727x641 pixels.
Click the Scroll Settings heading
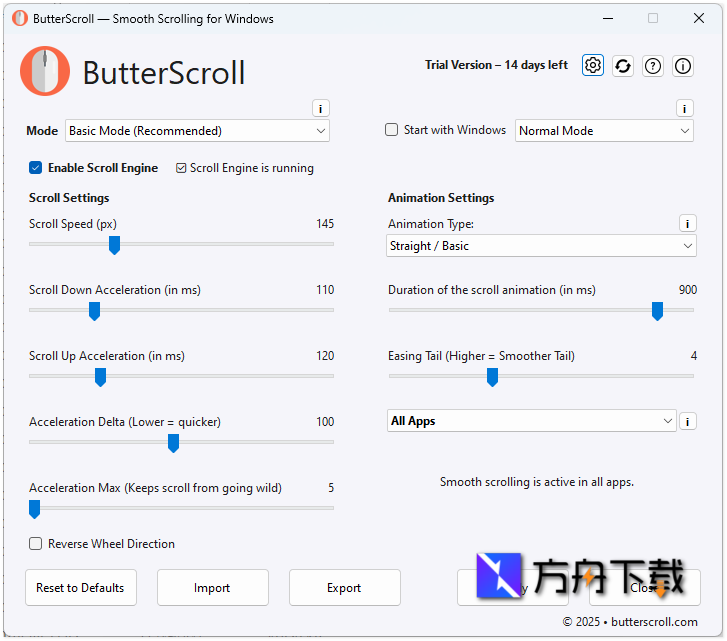(69, 198)
